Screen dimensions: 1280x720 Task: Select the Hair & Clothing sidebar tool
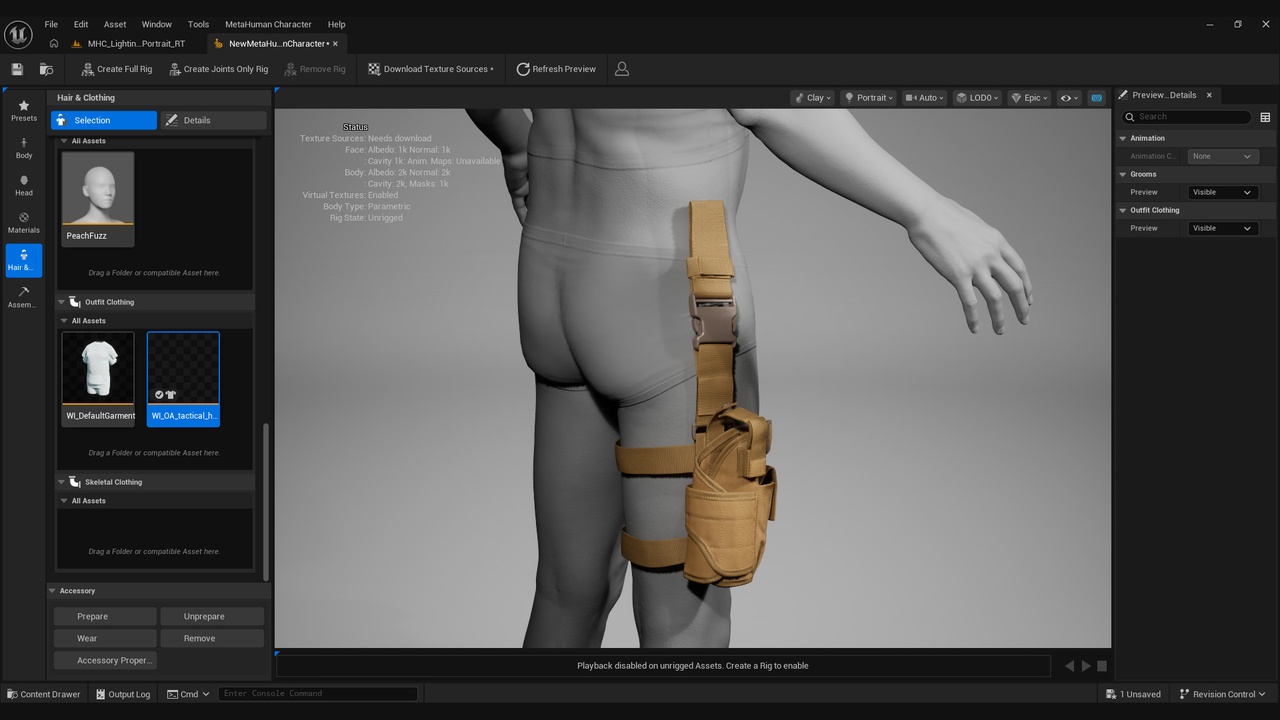click(x=24, y=260)
